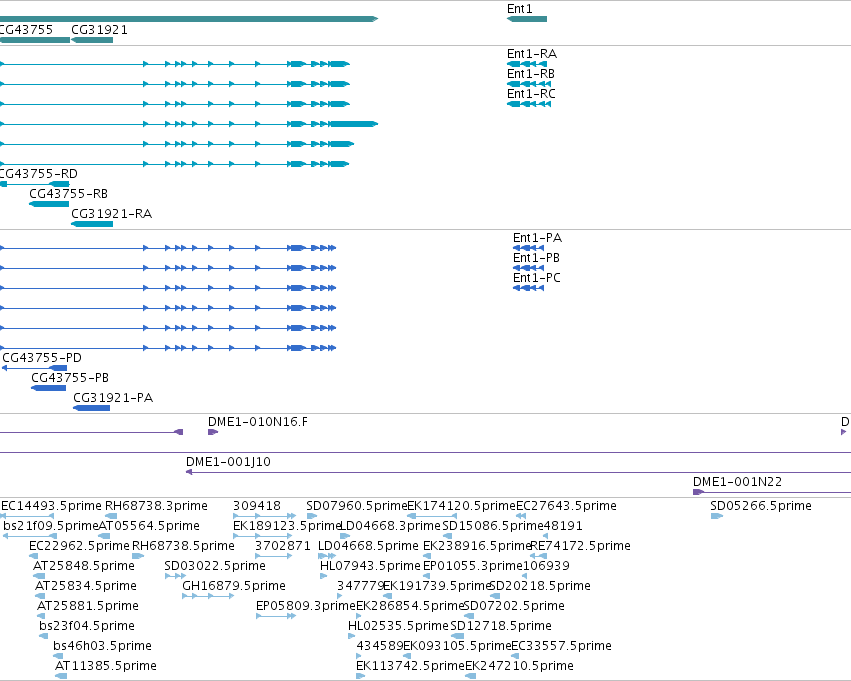
Task: Select EST SD07202.5prime
Action: coord(515,606)
